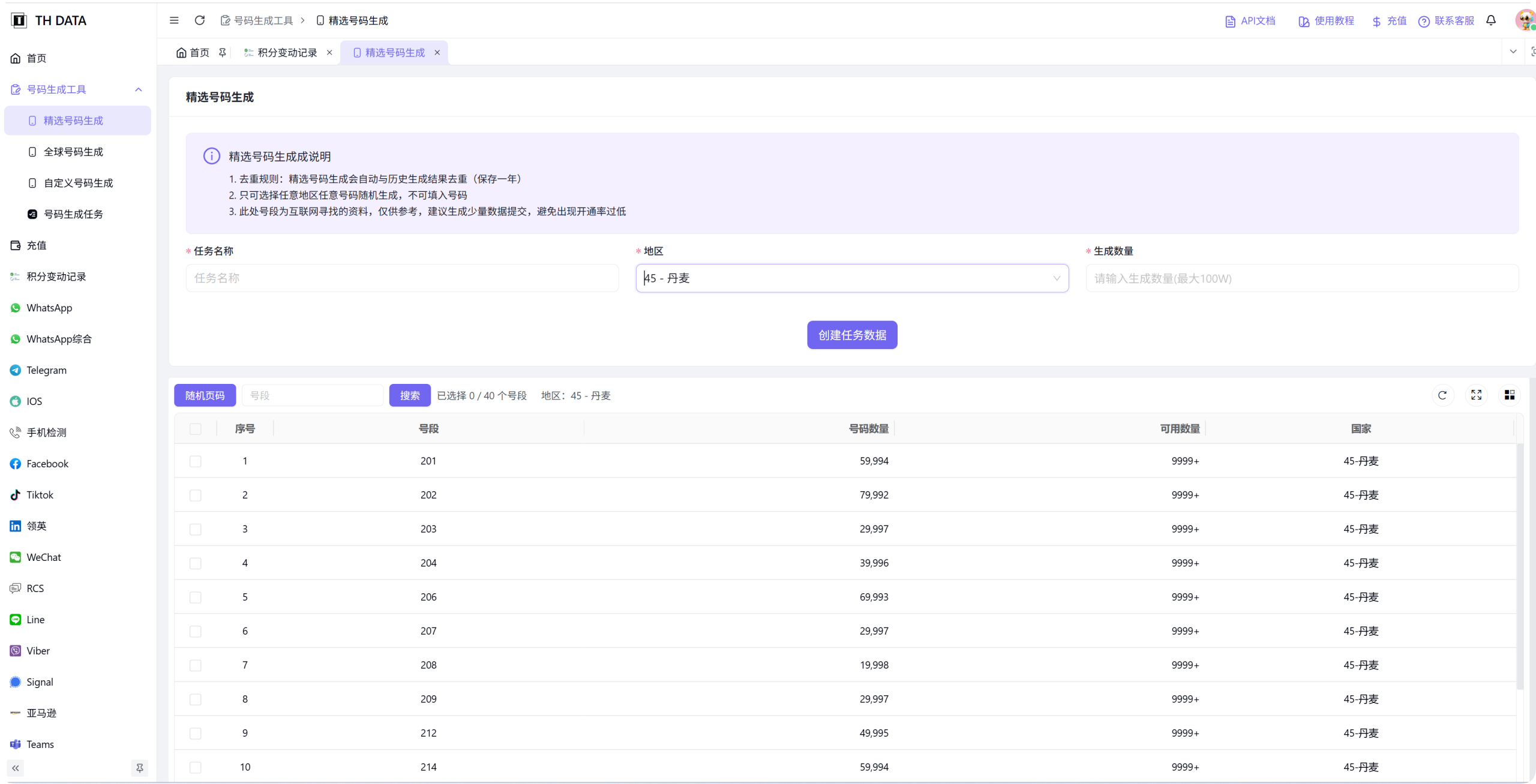
Task: Click the 生成数量 input field
Action: 1302,278
